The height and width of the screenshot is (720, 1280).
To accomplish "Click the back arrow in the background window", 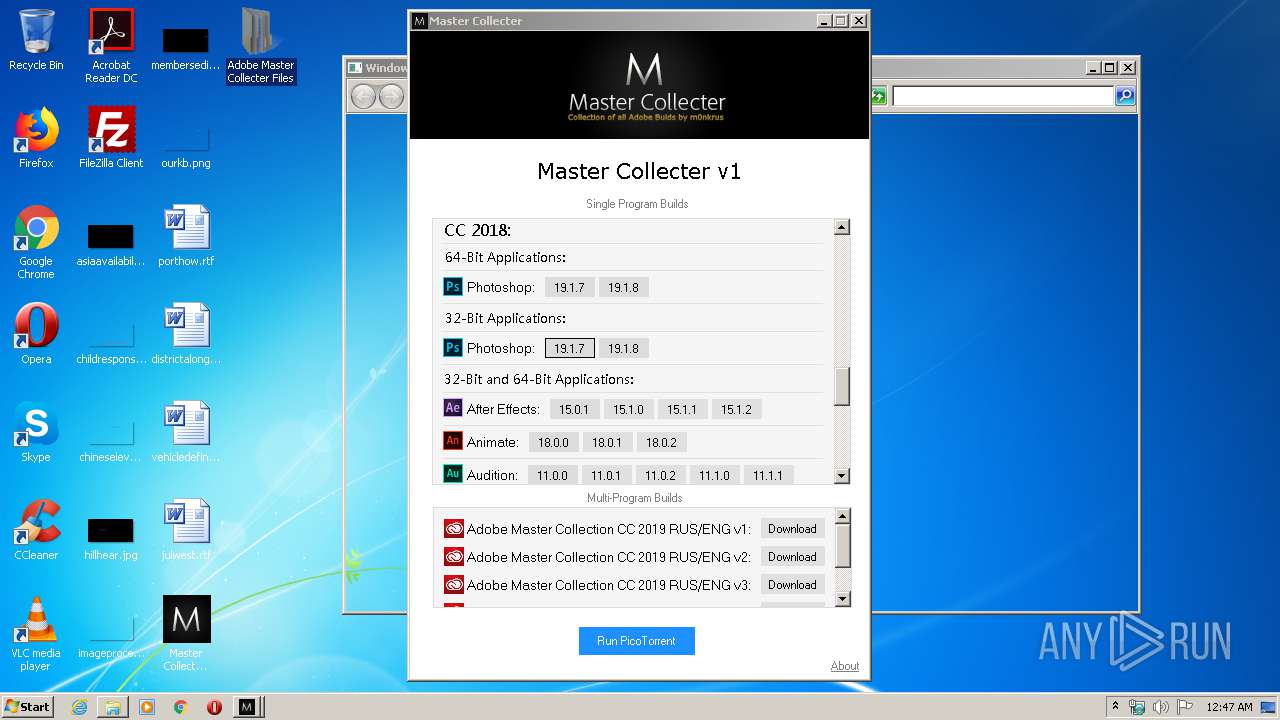I will click(363, 96).
